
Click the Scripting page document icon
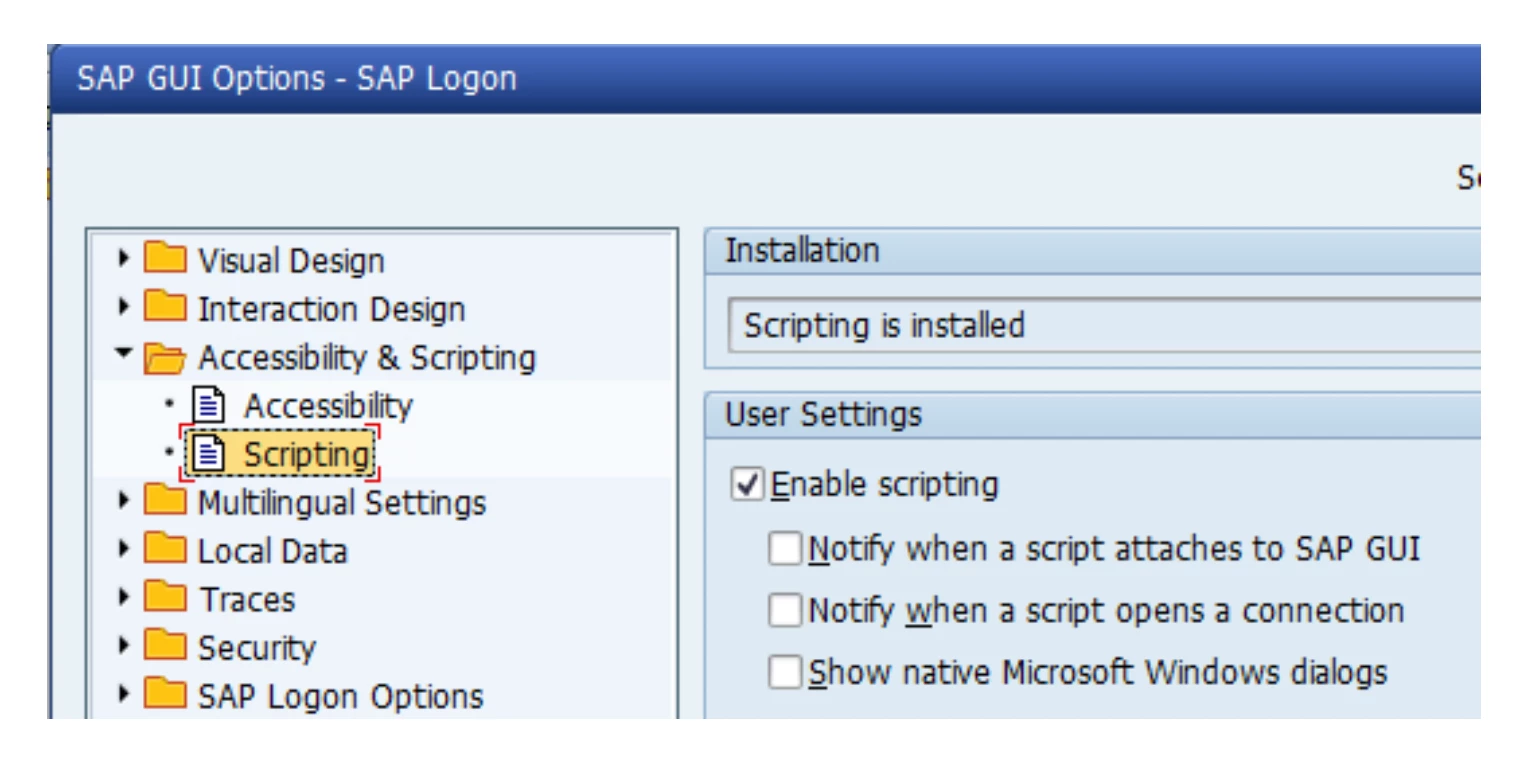pos(208,454)
